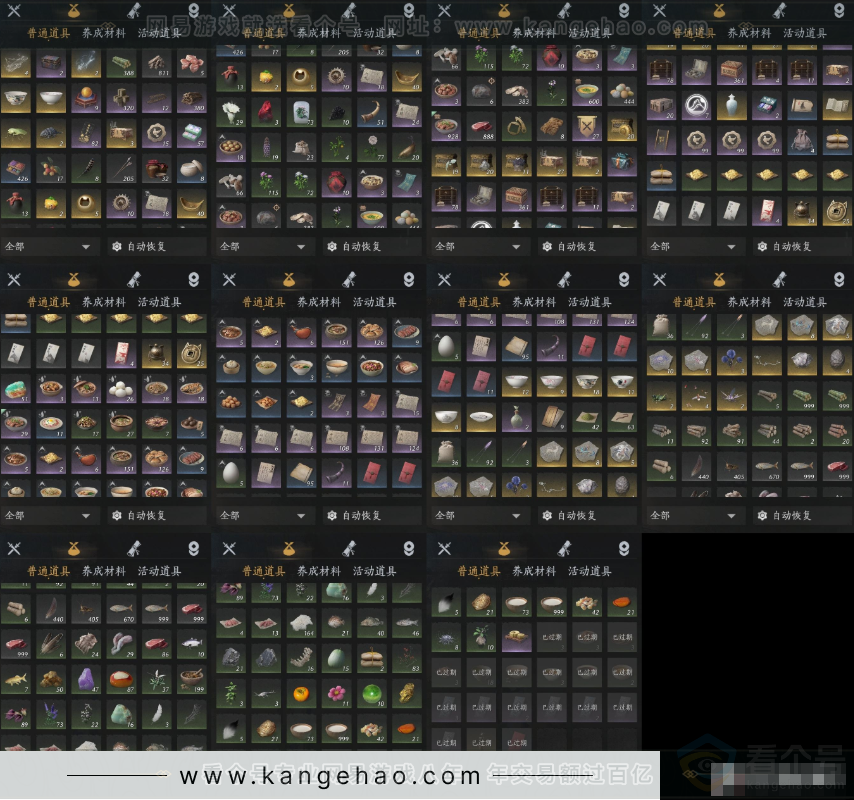Select the green insect item in top-left panel
This screenshot has width=854, height=800.
point(16,132)
